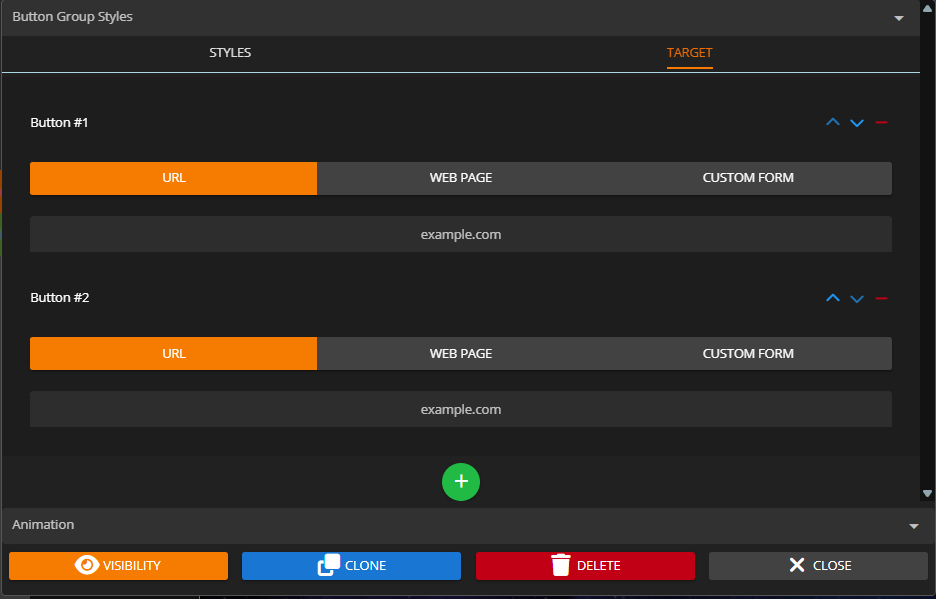Remove Button #1 with red minus

[881, 123]
